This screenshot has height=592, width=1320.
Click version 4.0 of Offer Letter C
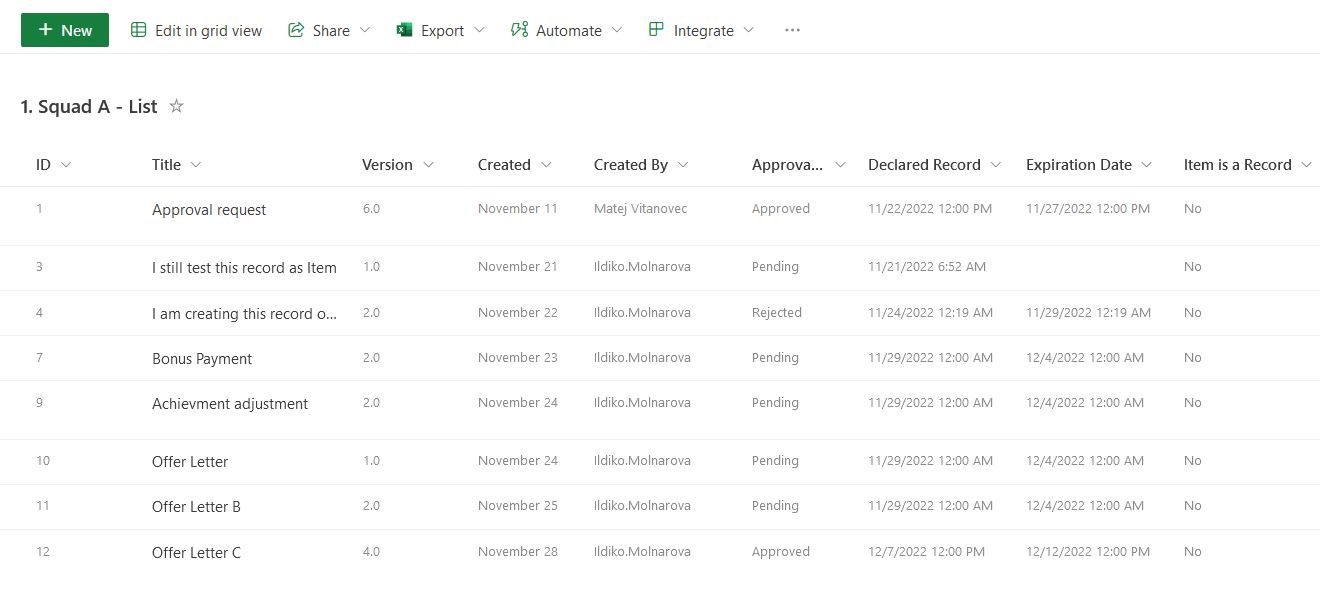[x=371, y=552]
